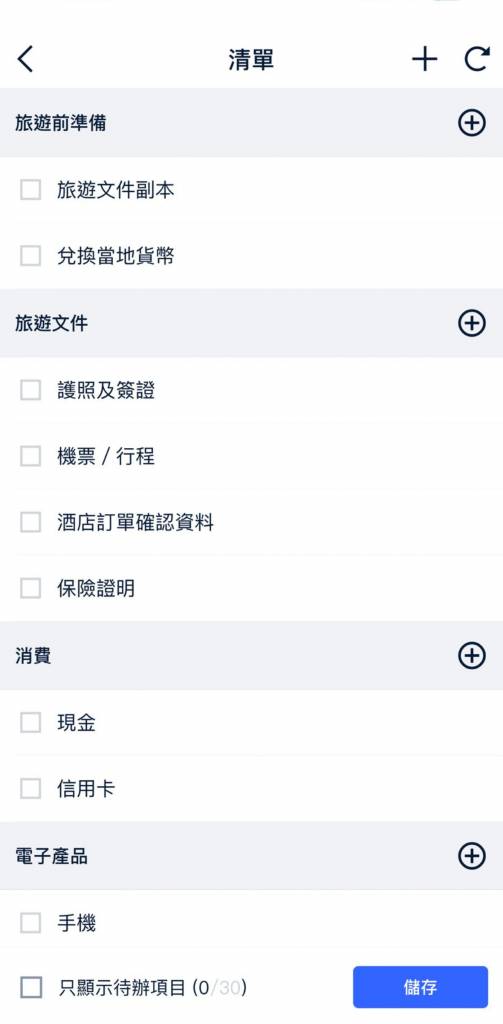Check off 保險證明

(x=31, y=588)
